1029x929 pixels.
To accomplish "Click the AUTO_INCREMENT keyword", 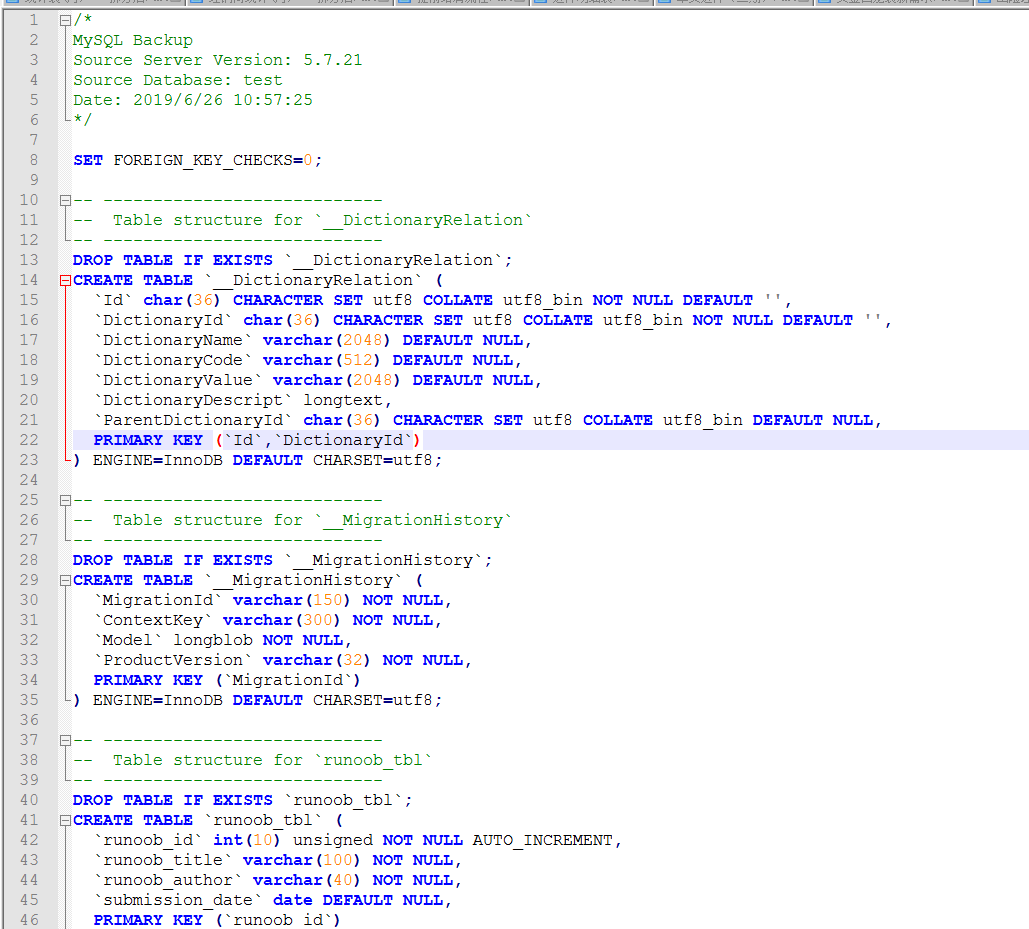I will click(x=542, y=840).
